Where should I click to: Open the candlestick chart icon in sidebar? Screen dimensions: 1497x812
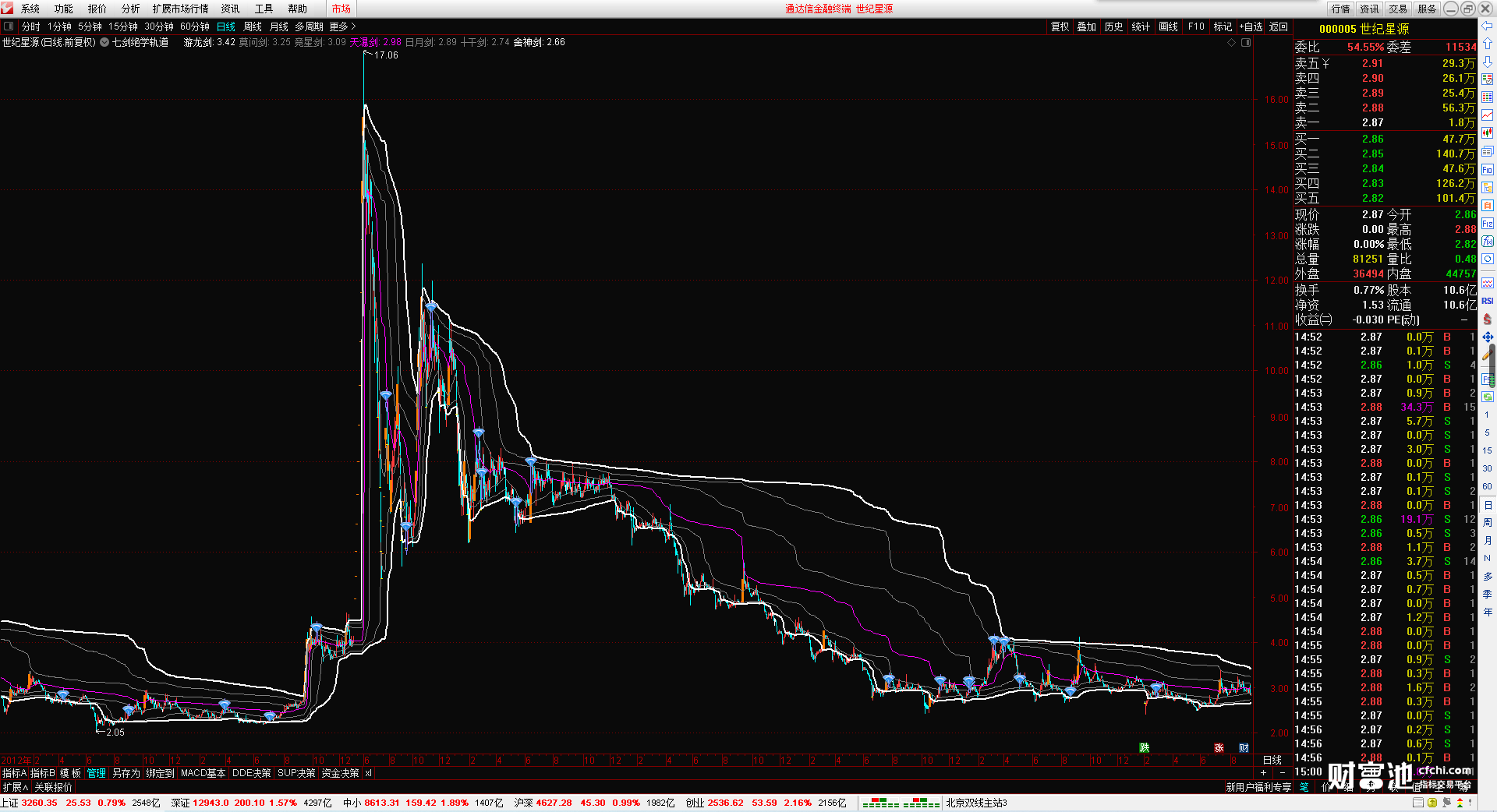[1487, 133]
